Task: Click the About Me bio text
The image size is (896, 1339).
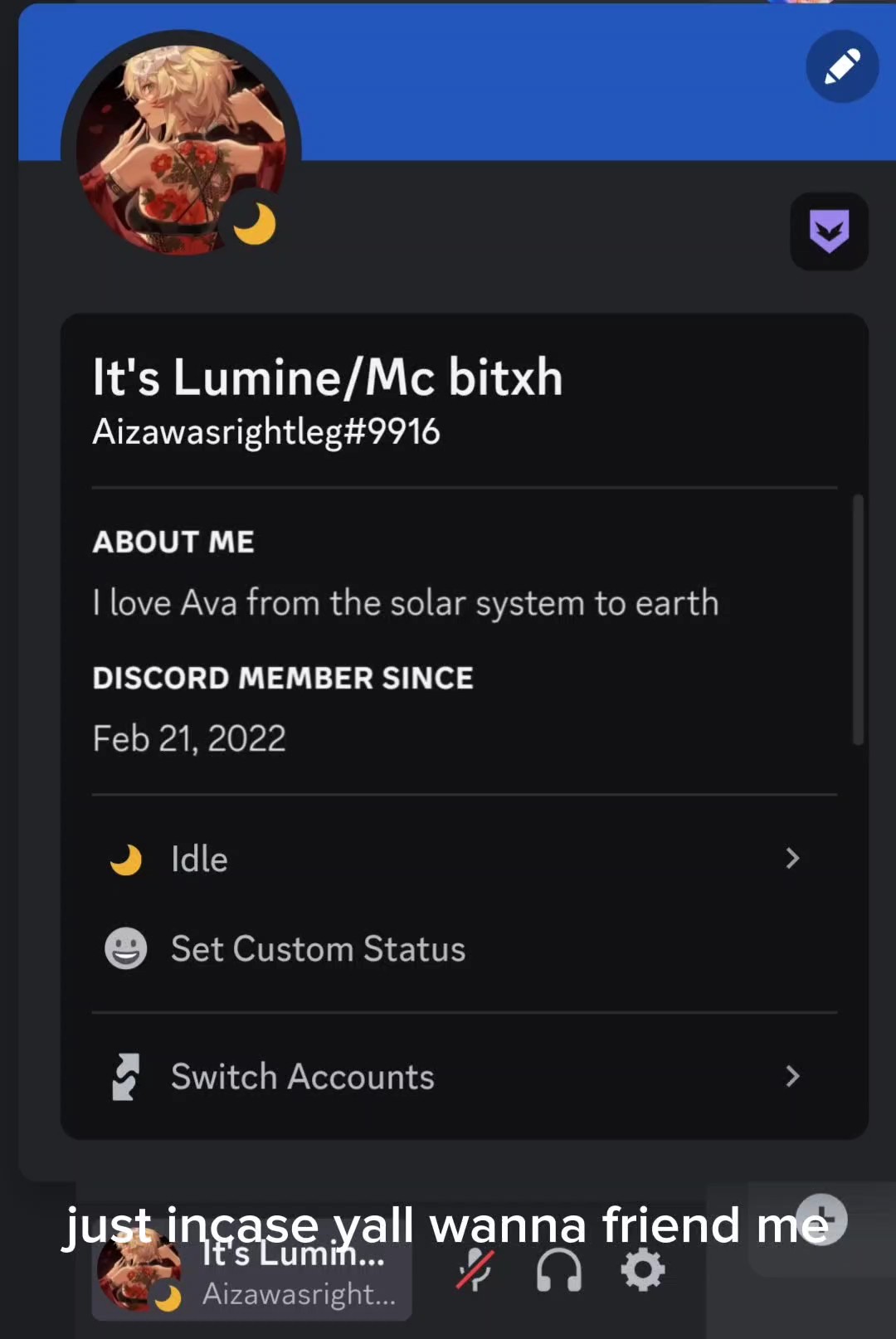Action: 406,603
